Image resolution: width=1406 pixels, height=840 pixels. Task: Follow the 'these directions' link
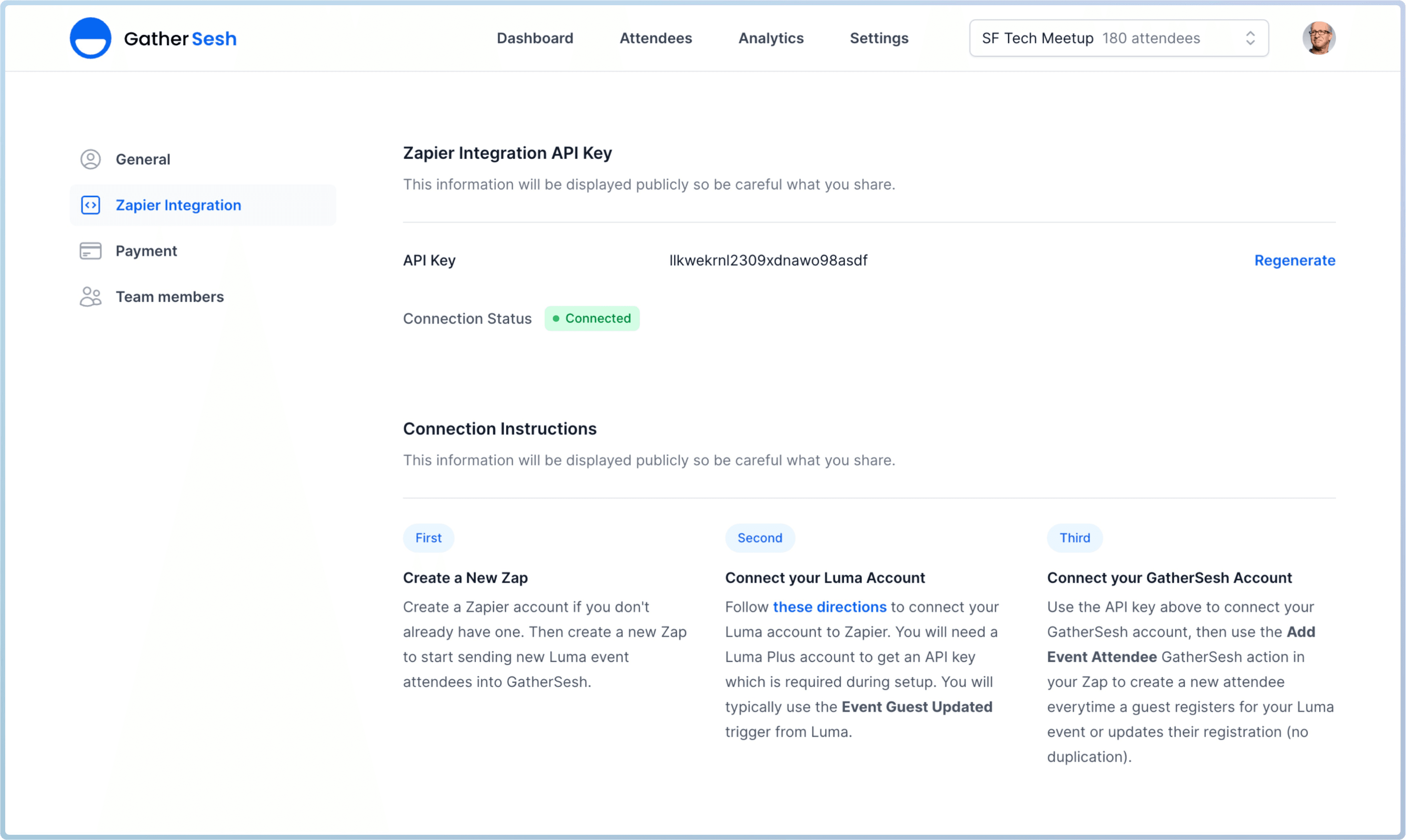pyautogui.click(x=830, y=607)
